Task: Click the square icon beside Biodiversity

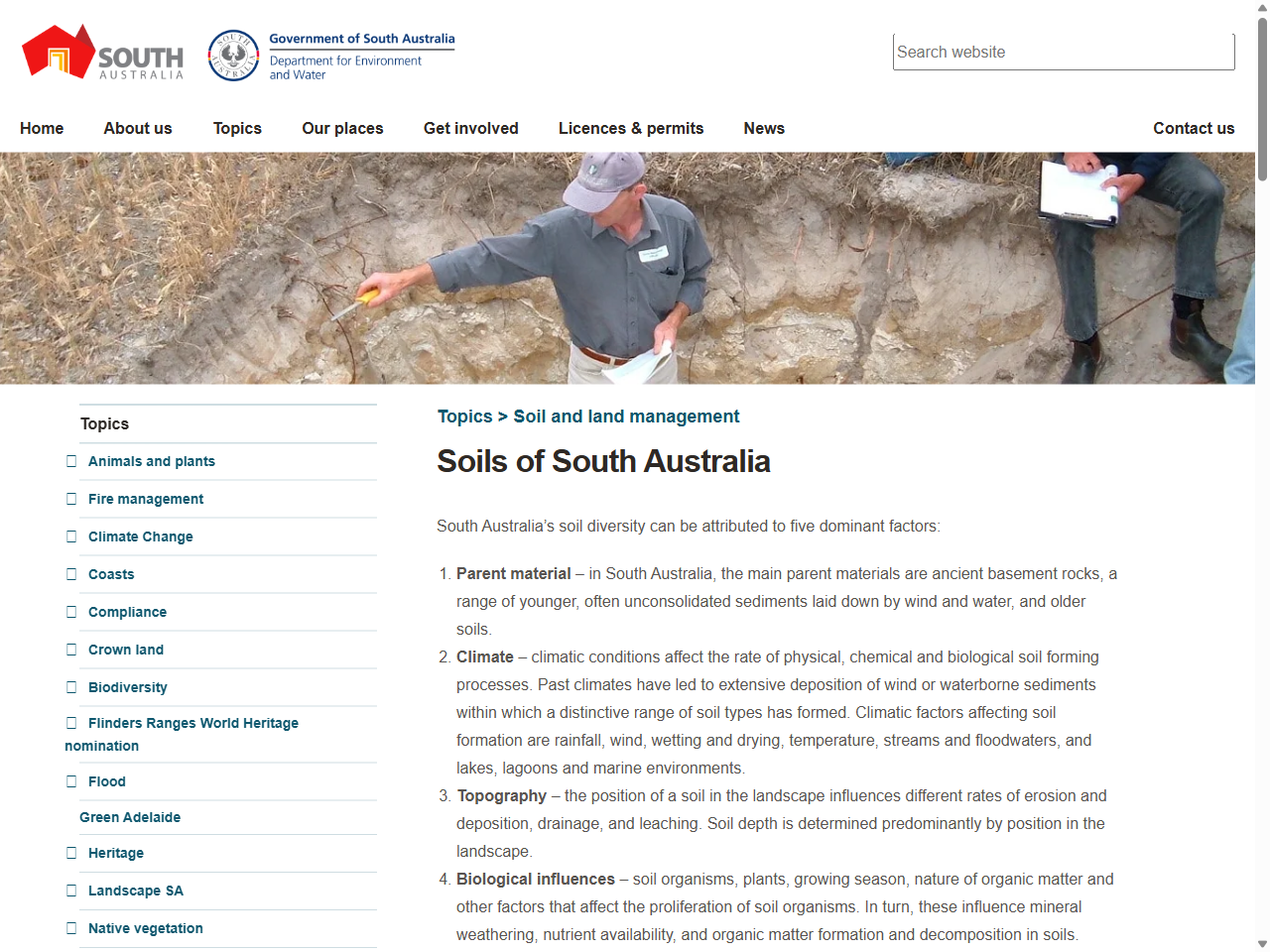Action: click(x=70, y=686)
